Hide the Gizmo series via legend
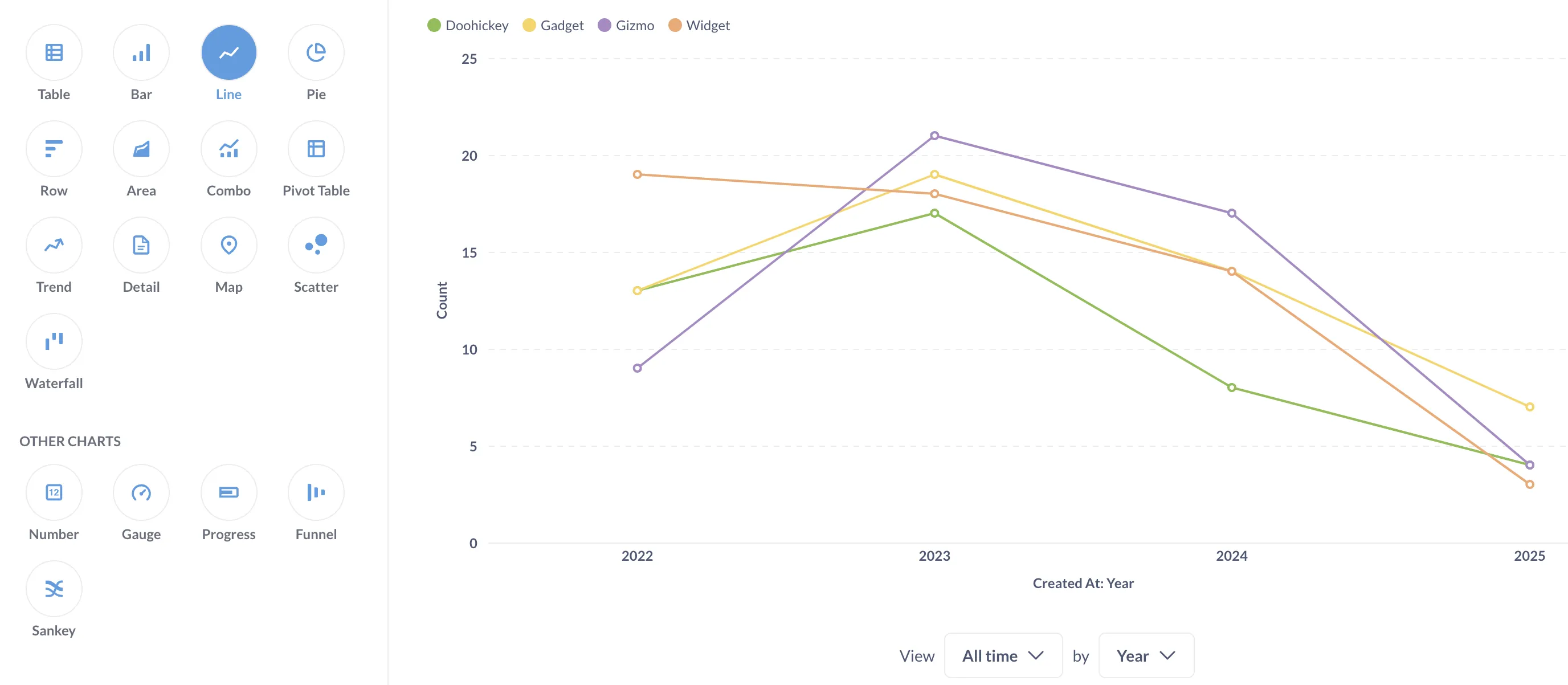The height and width of the screenshot is (685, 1568). 626,25
